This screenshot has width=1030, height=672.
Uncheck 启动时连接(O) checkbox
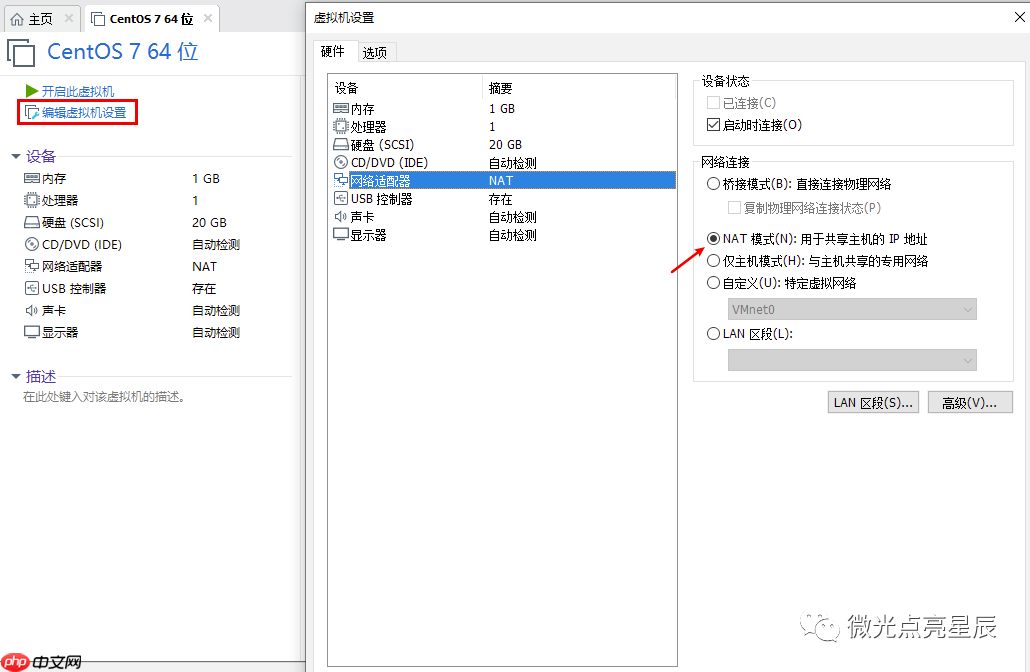tap(713, 124)
